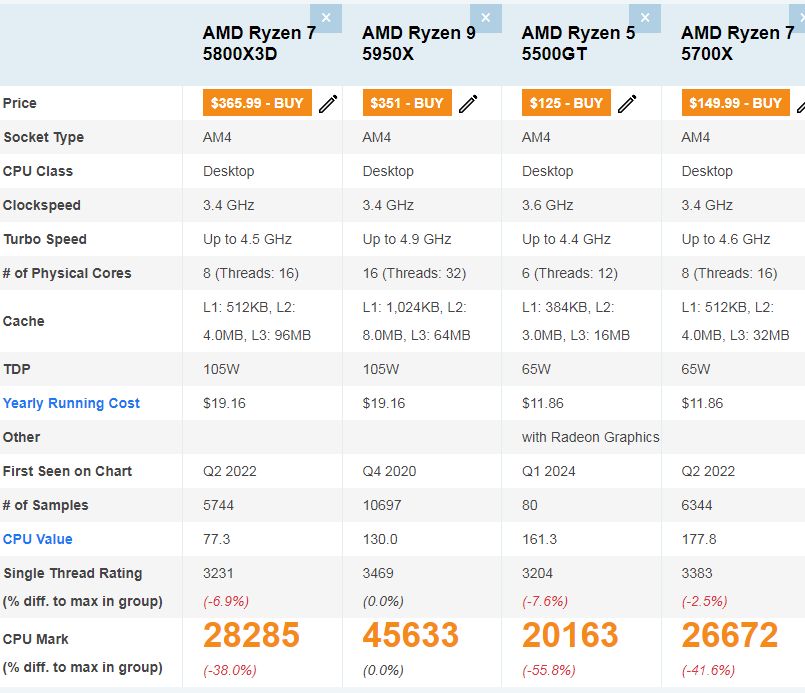Edit price pencil icon for Ryzen 7 5800X3D
805x693 pixels.
328,103
